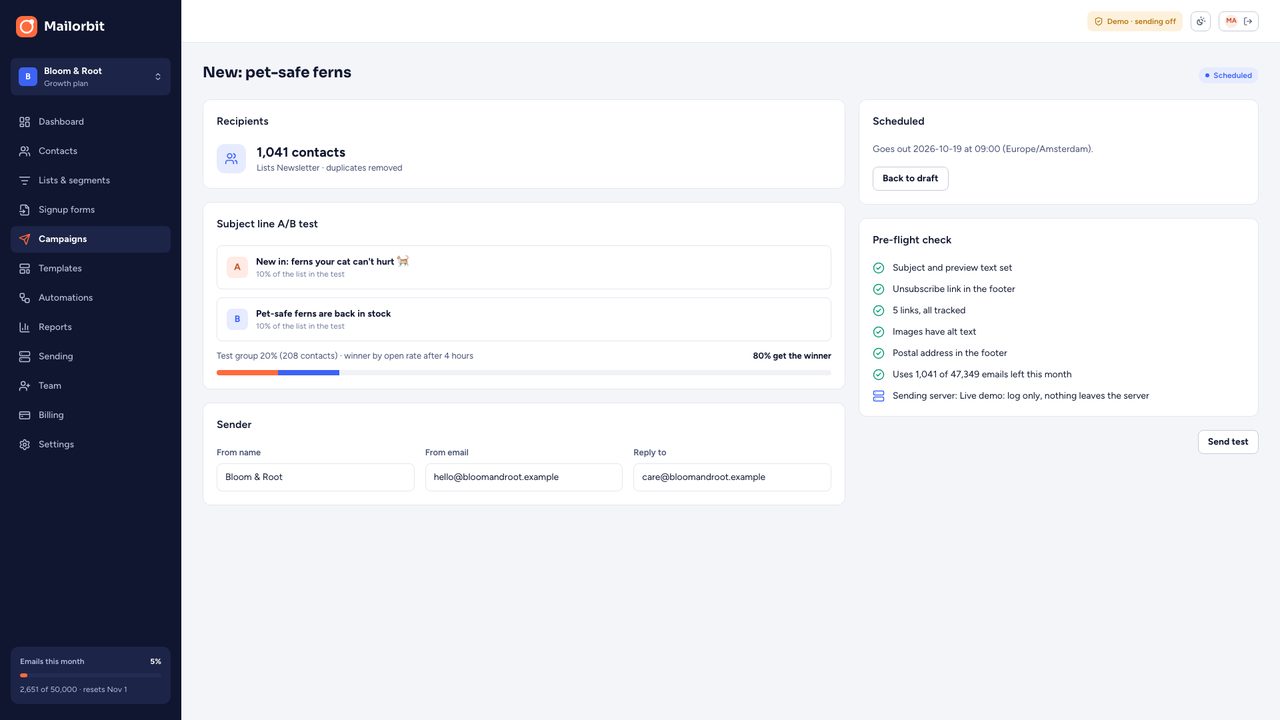The width and height of the screenshot is (1280, 720).
Task: Click 'Subject and preview text set' line
Action: point(952,268)
